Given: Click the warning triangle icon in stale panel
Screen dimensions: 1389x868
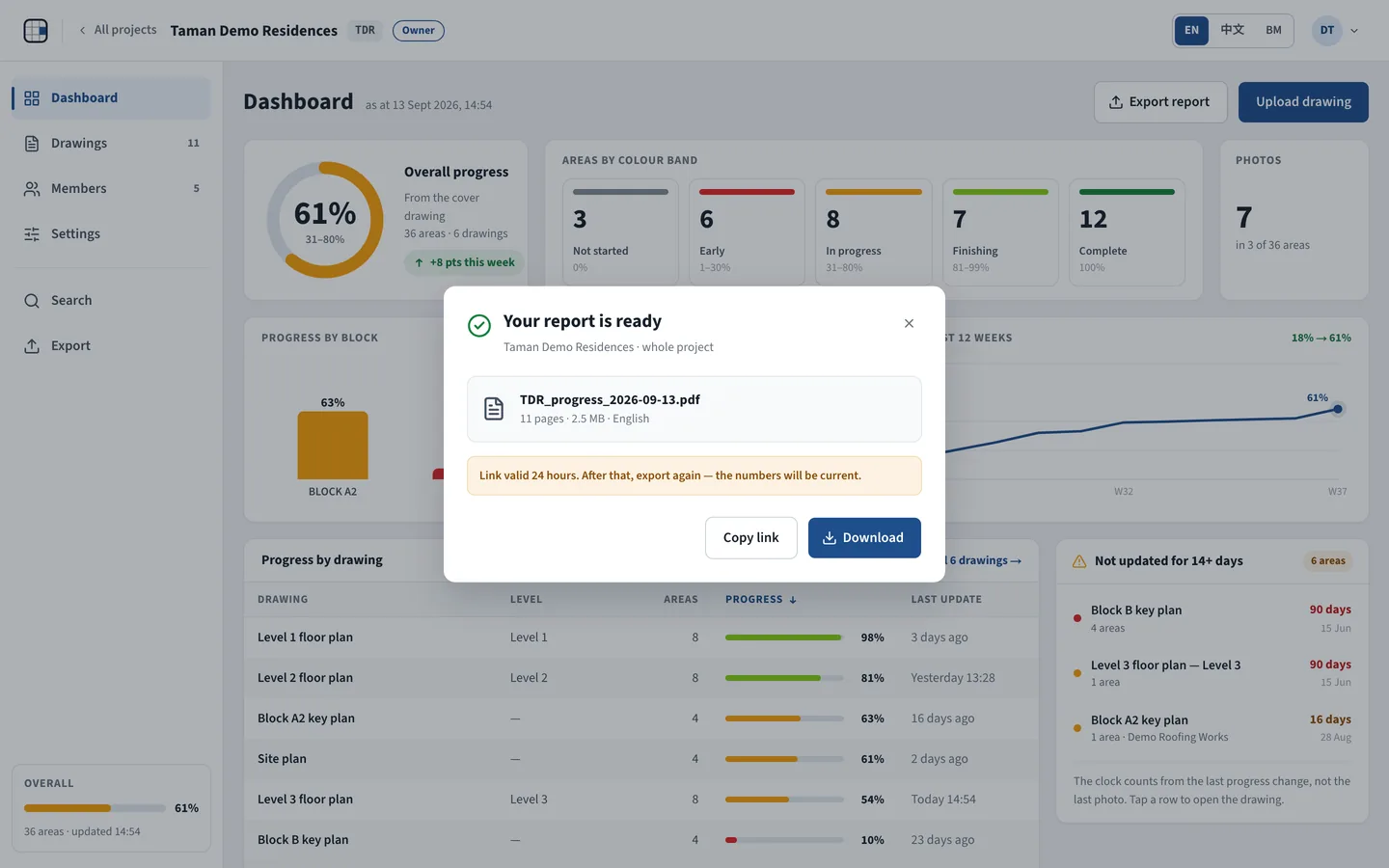Looking at the screenshot, I should [1079, 561].
